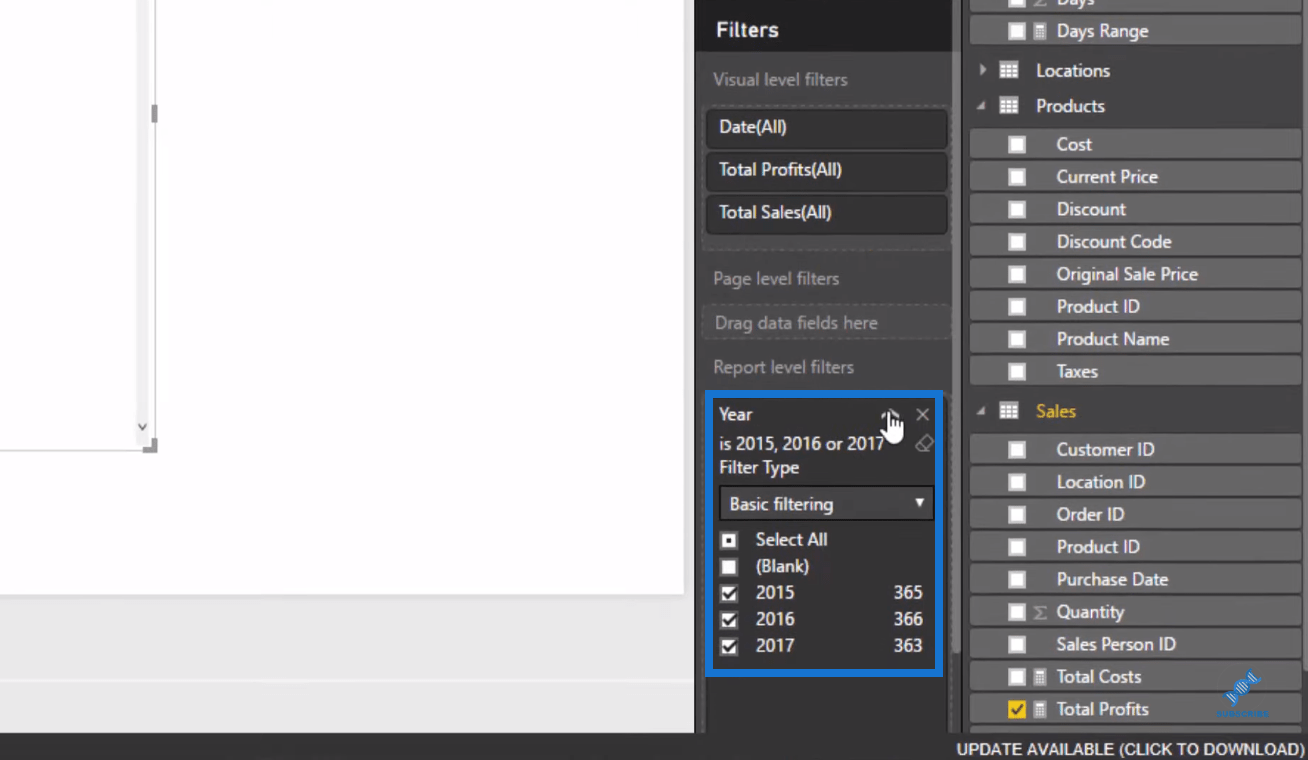The width and height of the screenshot is (1308, 760).
Task: Click the page level 'Drag data fields here' well
Action: coord(826,323)
